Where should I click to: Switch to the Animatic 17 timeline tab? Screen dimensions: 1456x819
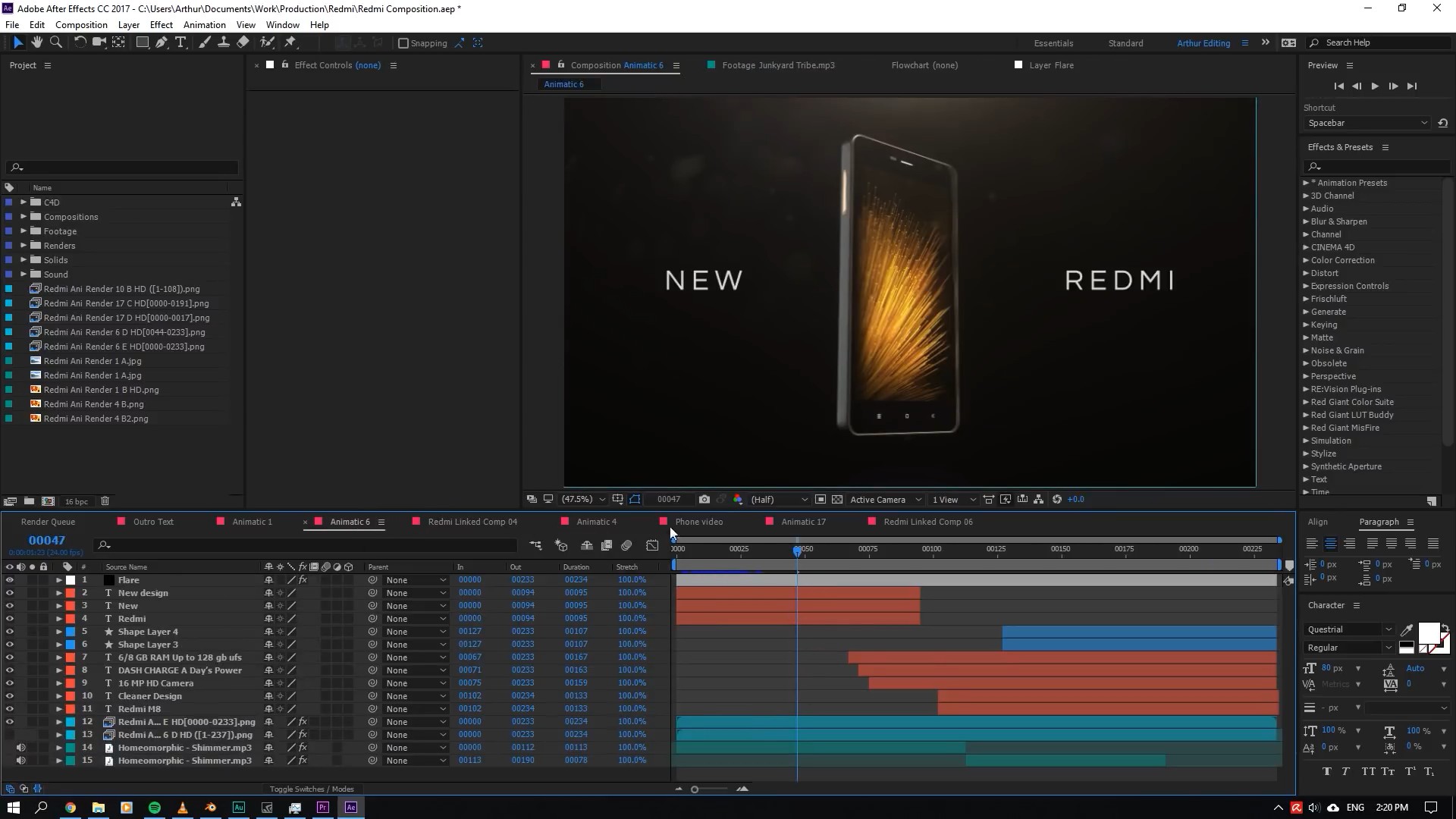pyautogui.click(x=803, y=522)
